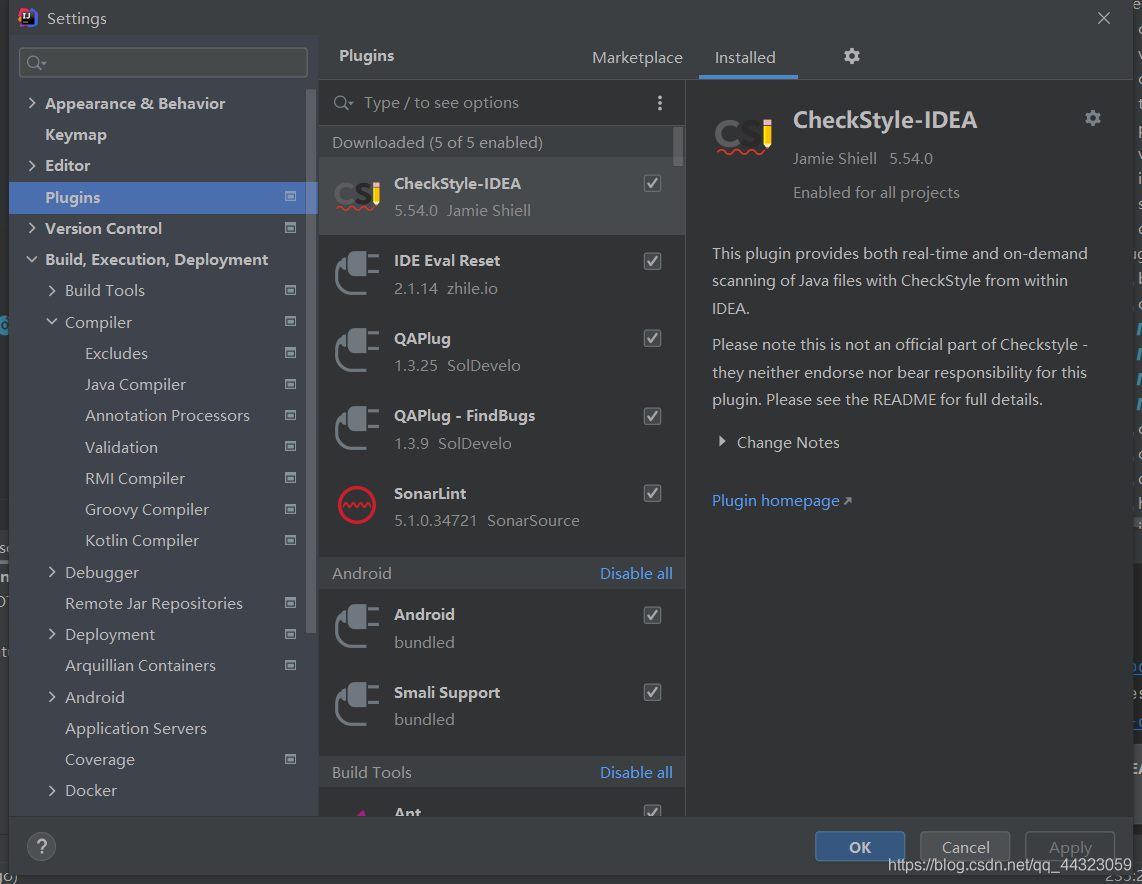Toggle the QAPlug 1.3.25 checkbox

coord(653,338)
